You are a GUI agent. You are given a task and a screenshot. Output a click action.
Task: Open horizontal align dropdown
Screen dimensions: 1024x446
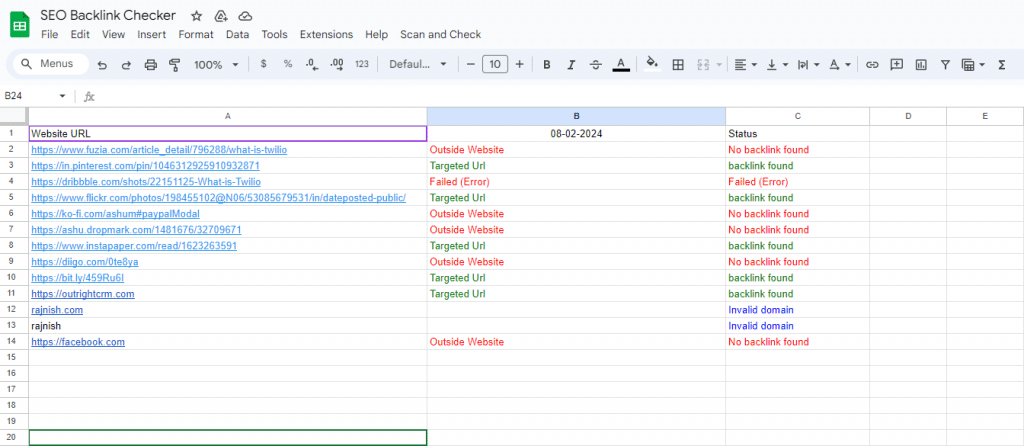(x=745, y=64)
